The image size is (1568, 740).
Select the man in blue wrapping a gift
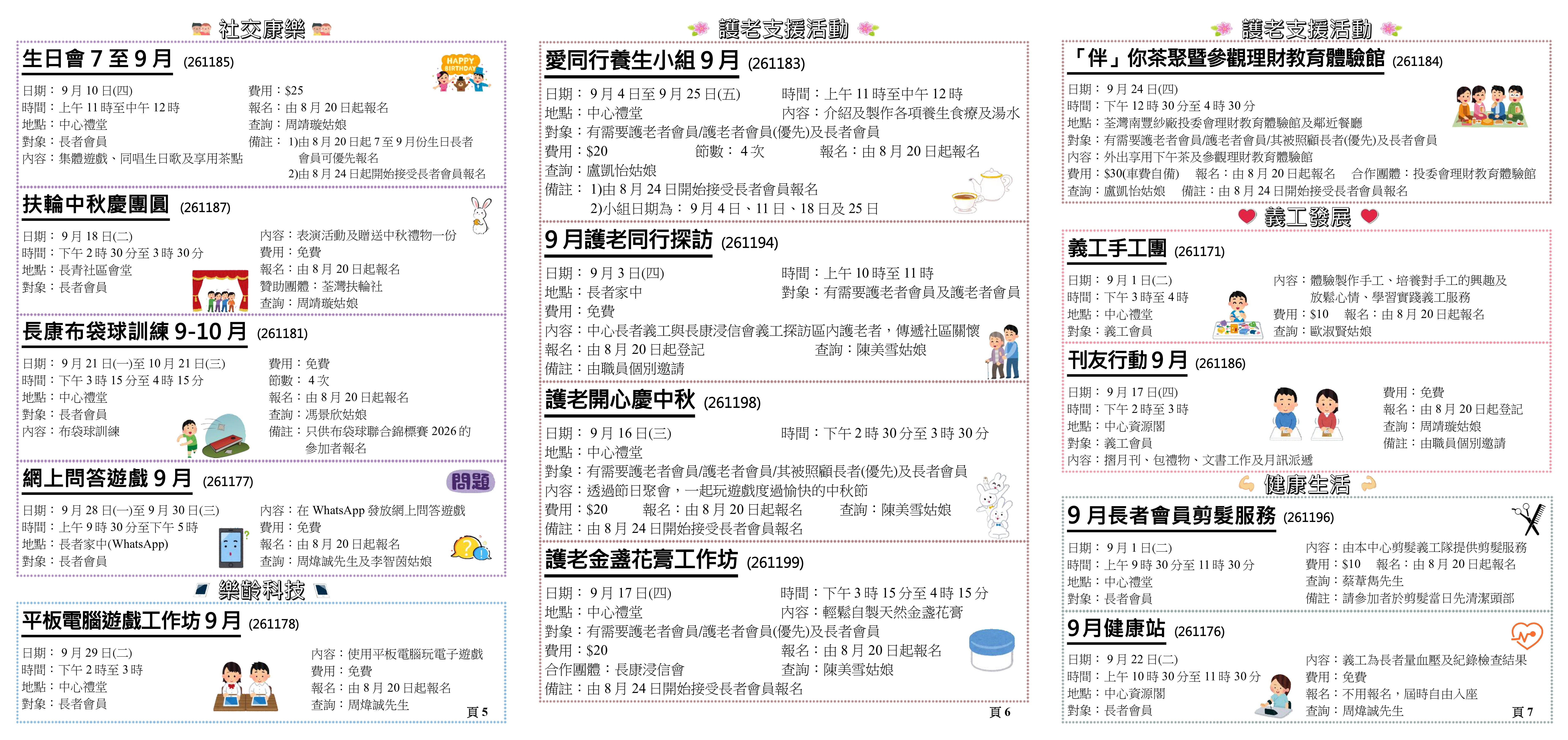coord(1286,414)
